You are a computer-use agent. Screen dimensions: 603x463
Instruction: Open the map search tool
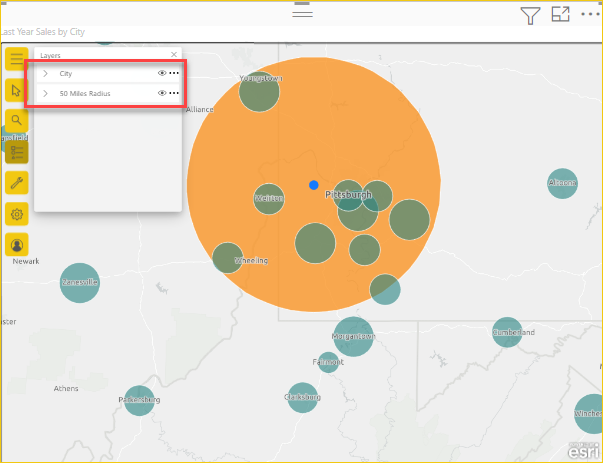[17, 121]
